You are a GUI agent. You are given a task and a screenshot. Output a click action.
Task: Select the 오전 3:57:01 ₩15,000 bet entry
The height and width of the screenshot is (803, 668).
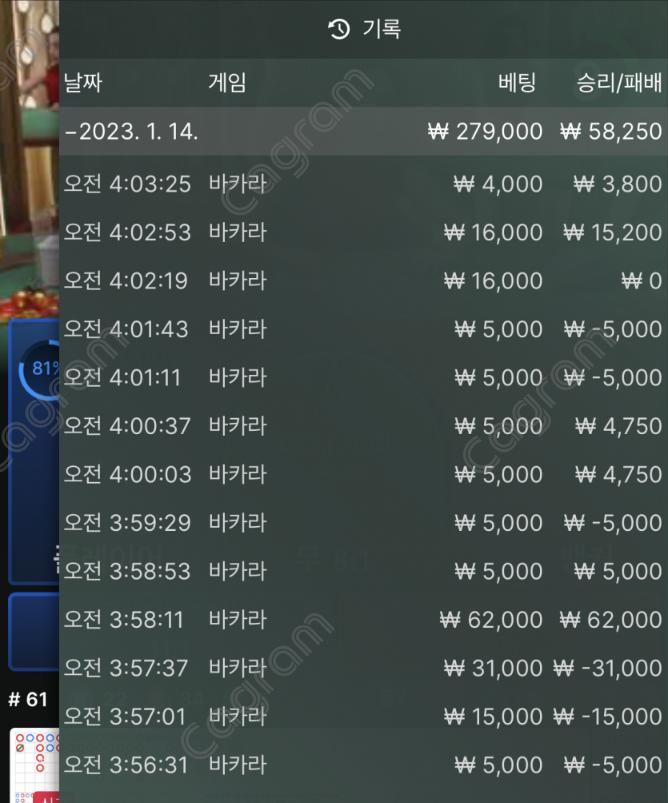[364, 716]
